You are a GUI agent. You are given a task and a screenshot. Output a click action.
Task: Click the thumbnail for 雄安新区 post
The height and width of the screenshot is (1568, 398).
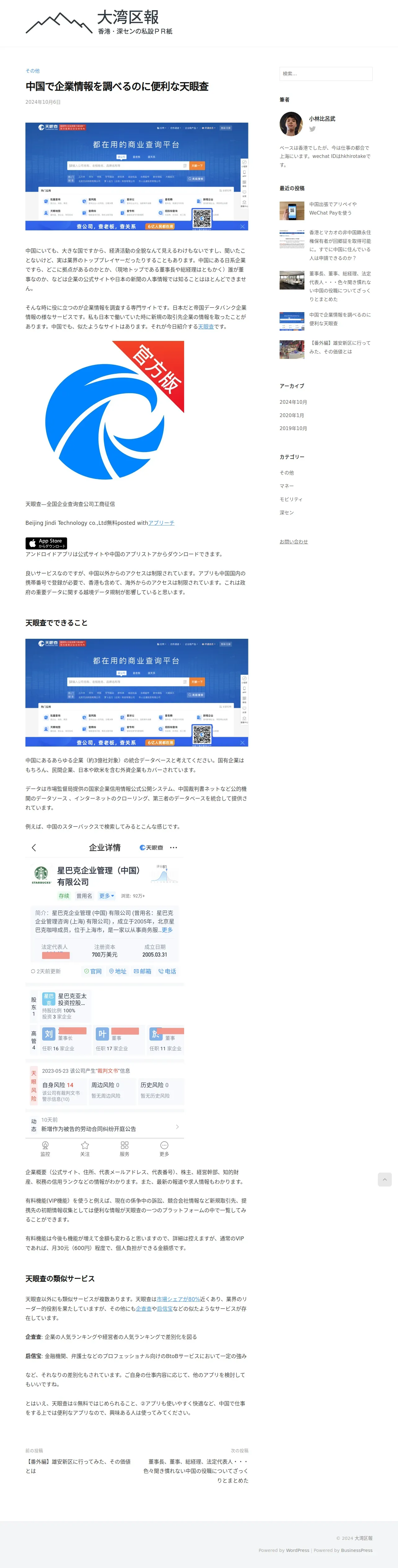[292, 349]
